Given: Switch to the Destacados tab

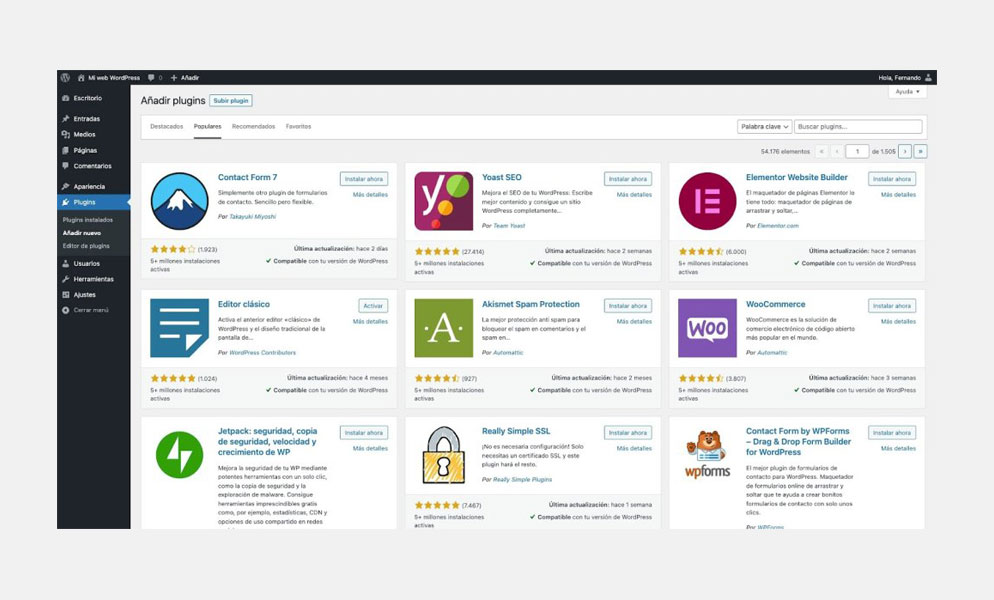Looking at the screenshot, I should 167,127.
